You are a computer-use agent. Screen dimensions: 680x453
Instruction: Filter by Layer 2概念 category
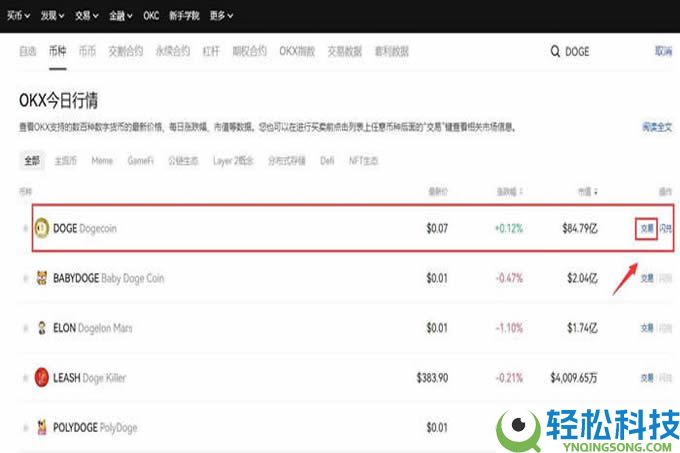[233, 161]
